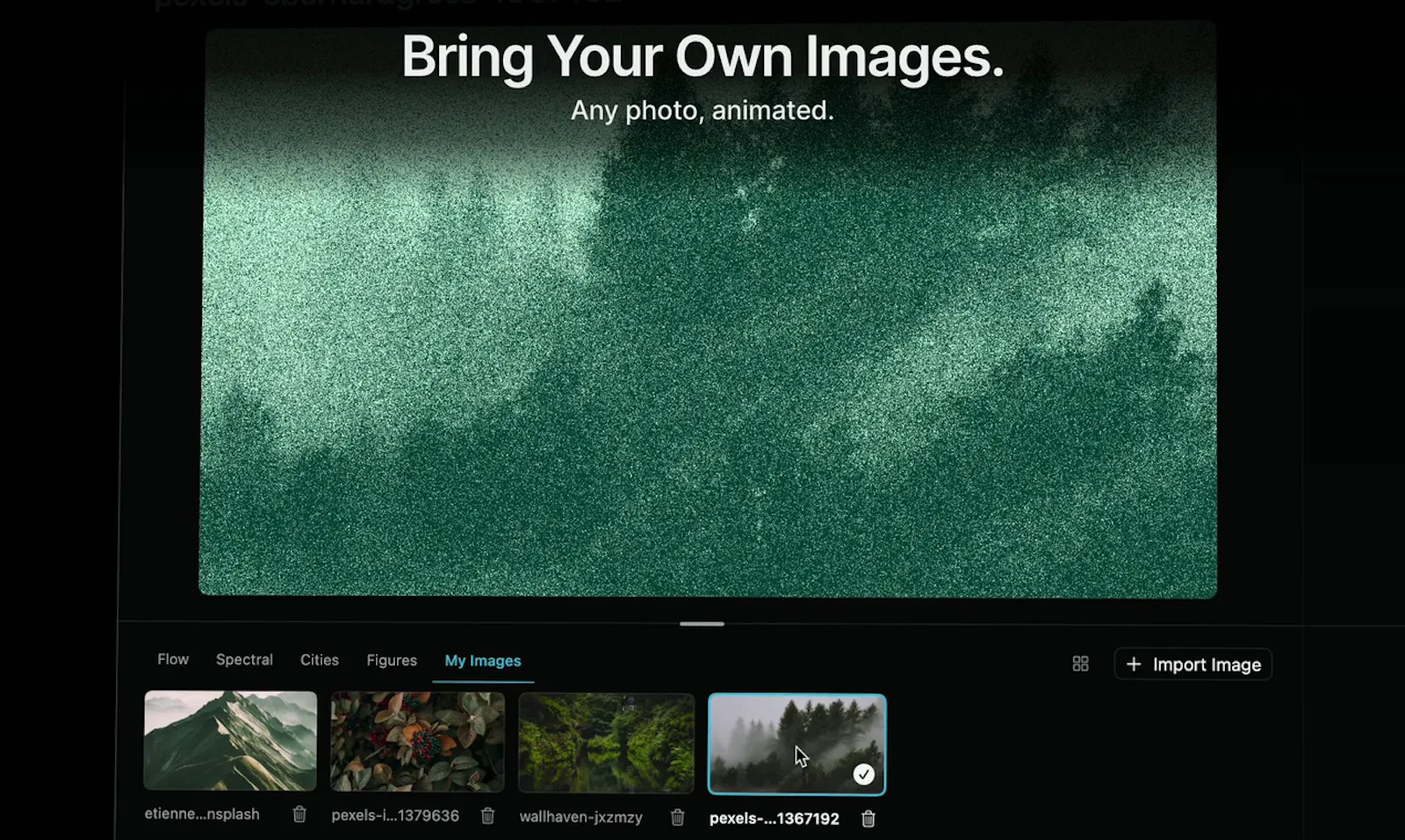Click the panel divider drag handle
The height and width of the screenshot is (840, 1405).
[702, 624]
